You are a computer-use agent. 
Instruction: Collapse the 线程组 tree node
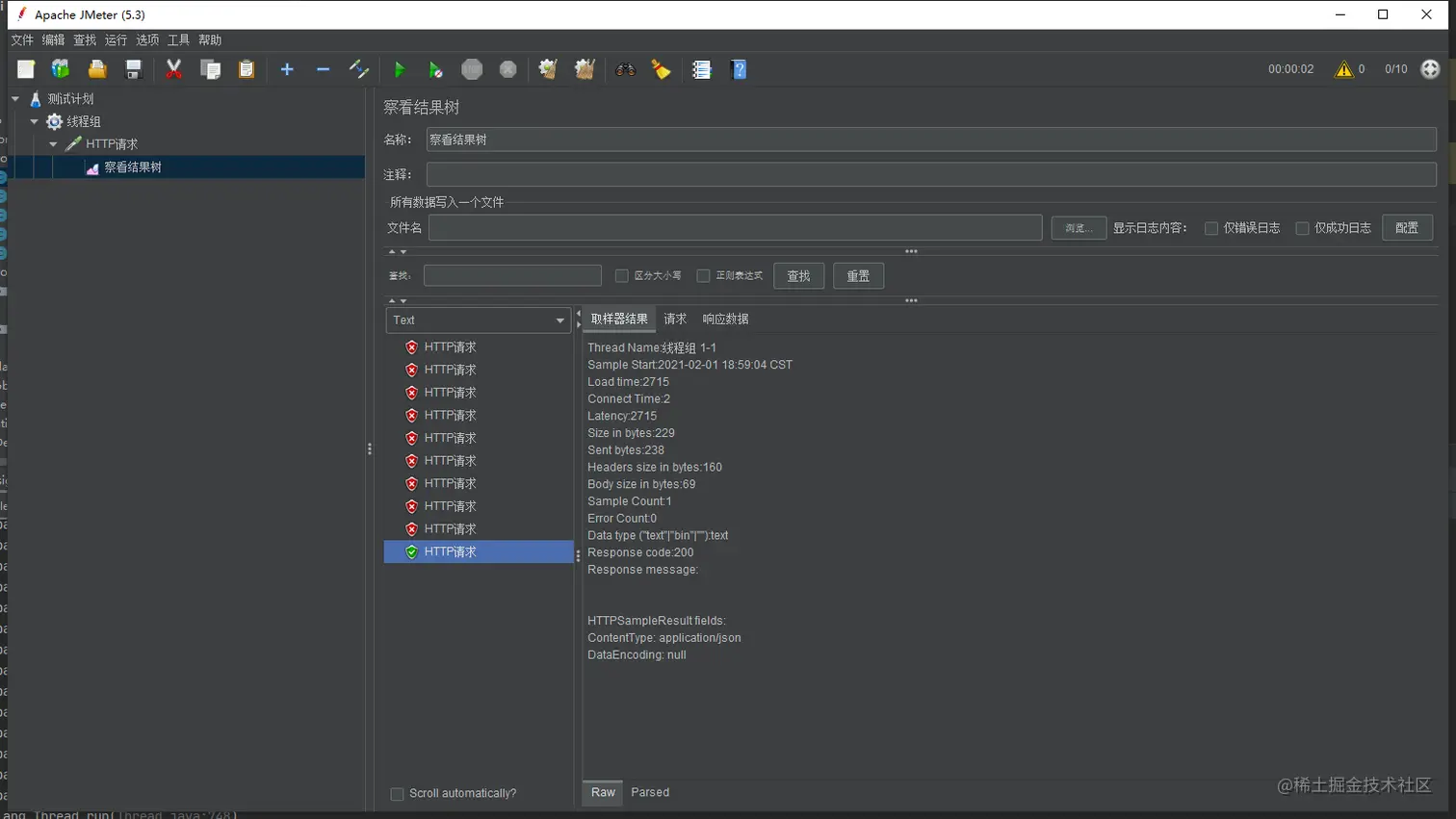click(35, 121)
